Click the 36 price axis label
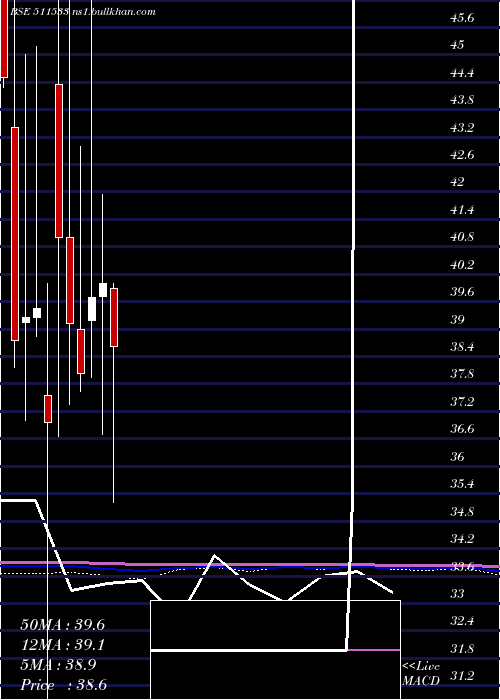 point(458,457)
